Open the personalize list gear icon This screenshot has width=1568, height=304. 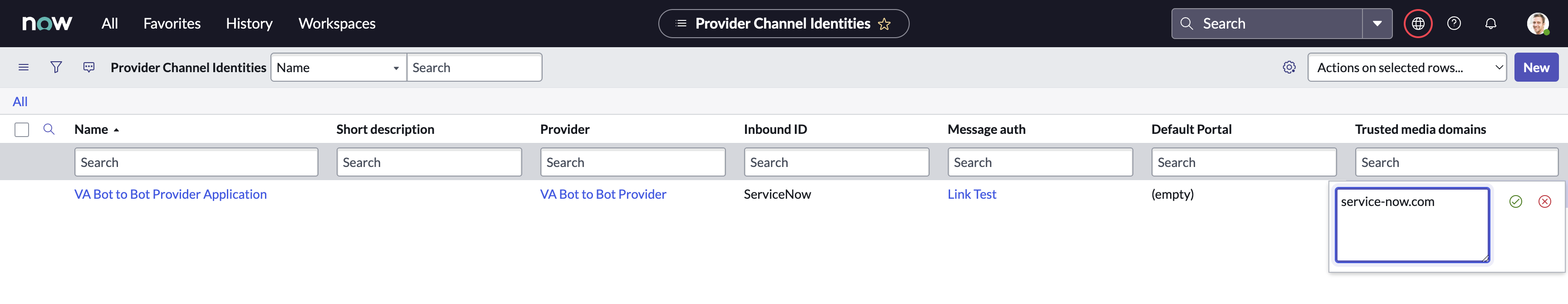1289,67
